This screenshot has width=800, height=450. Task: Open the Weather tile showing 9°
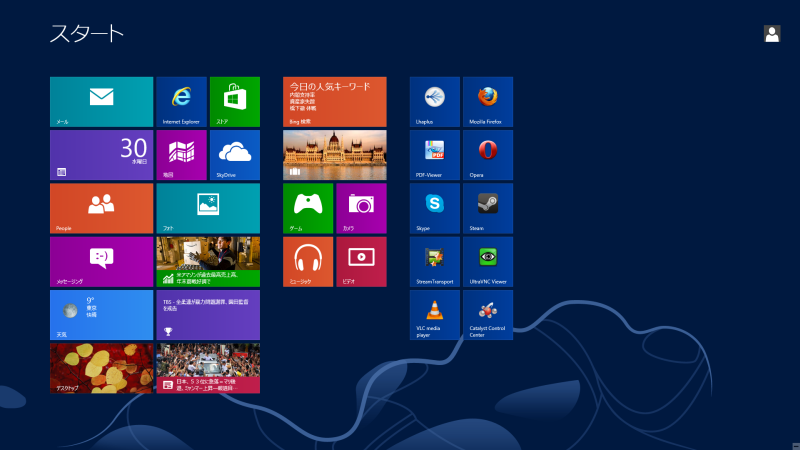pos(102,315)
